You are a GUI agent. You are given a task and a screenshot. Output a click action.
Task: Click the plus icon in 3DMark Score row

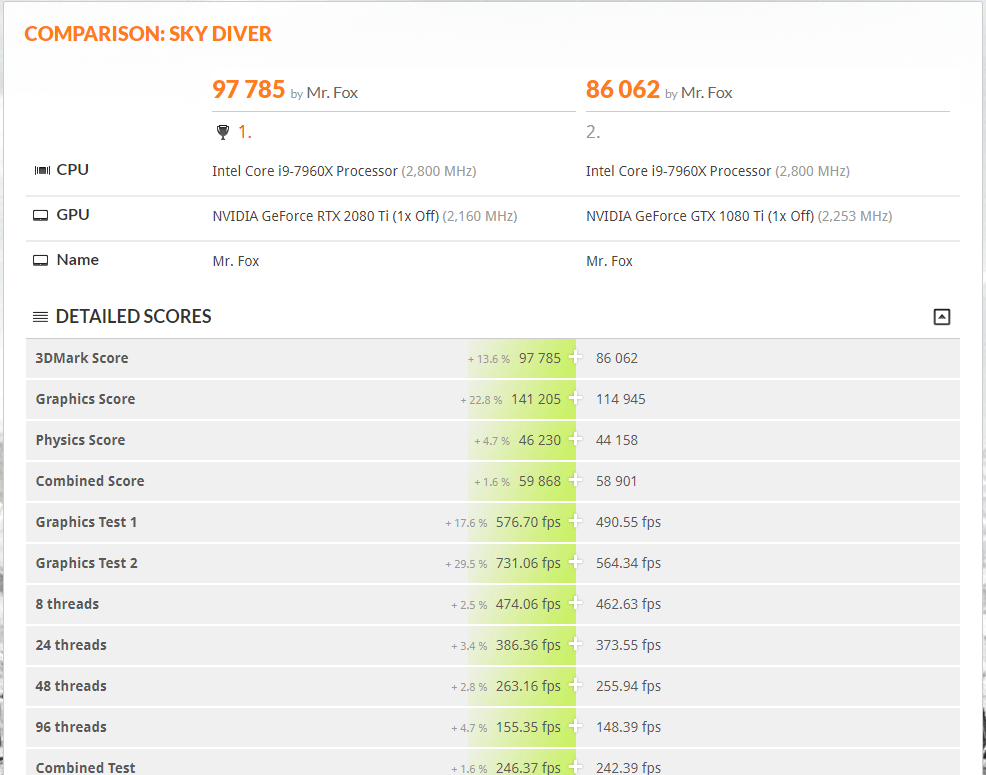[575, 357]
